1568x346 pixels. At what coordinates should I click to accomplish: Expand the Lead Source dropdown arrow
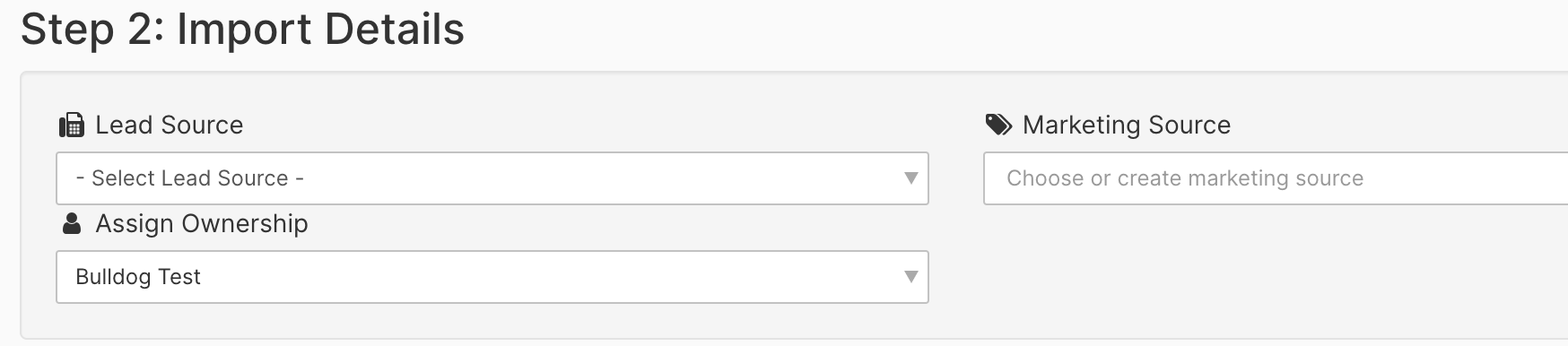(x=910, y=178)
